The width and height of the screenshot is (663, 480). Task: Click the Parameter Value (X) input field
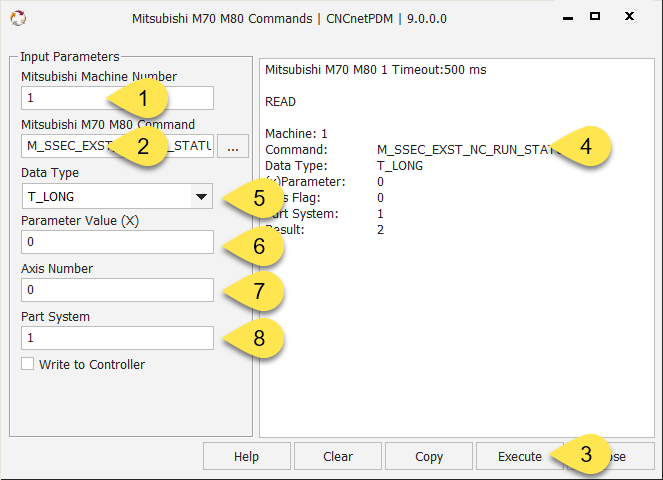tap(117, 242)
